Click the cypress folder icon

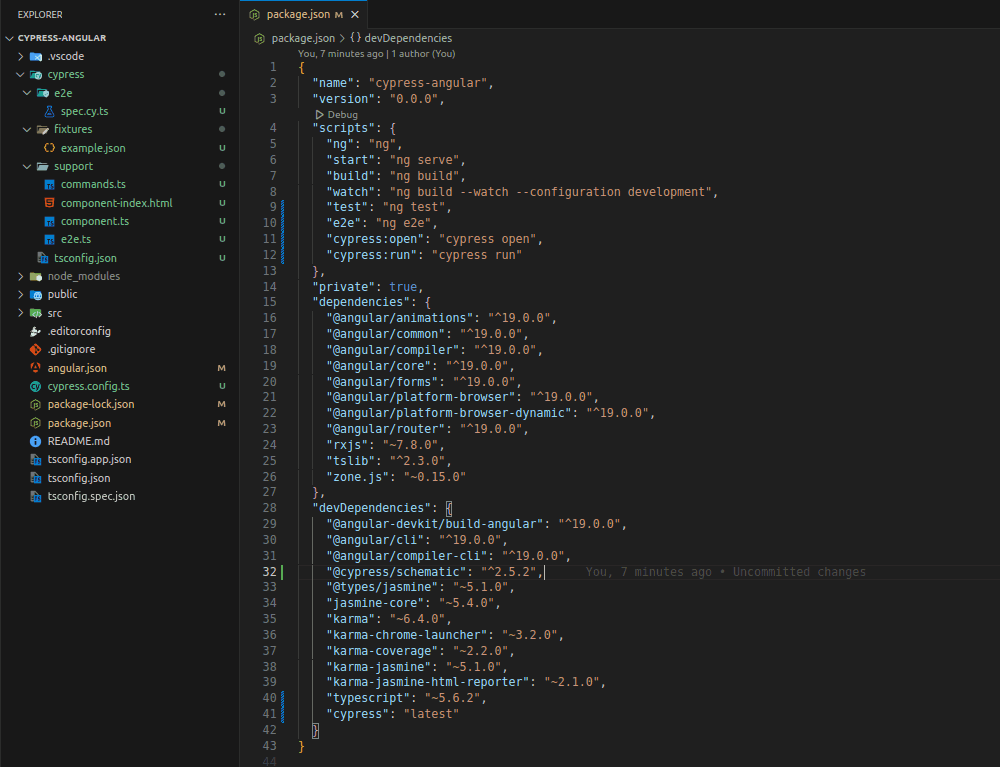point(36,75)
